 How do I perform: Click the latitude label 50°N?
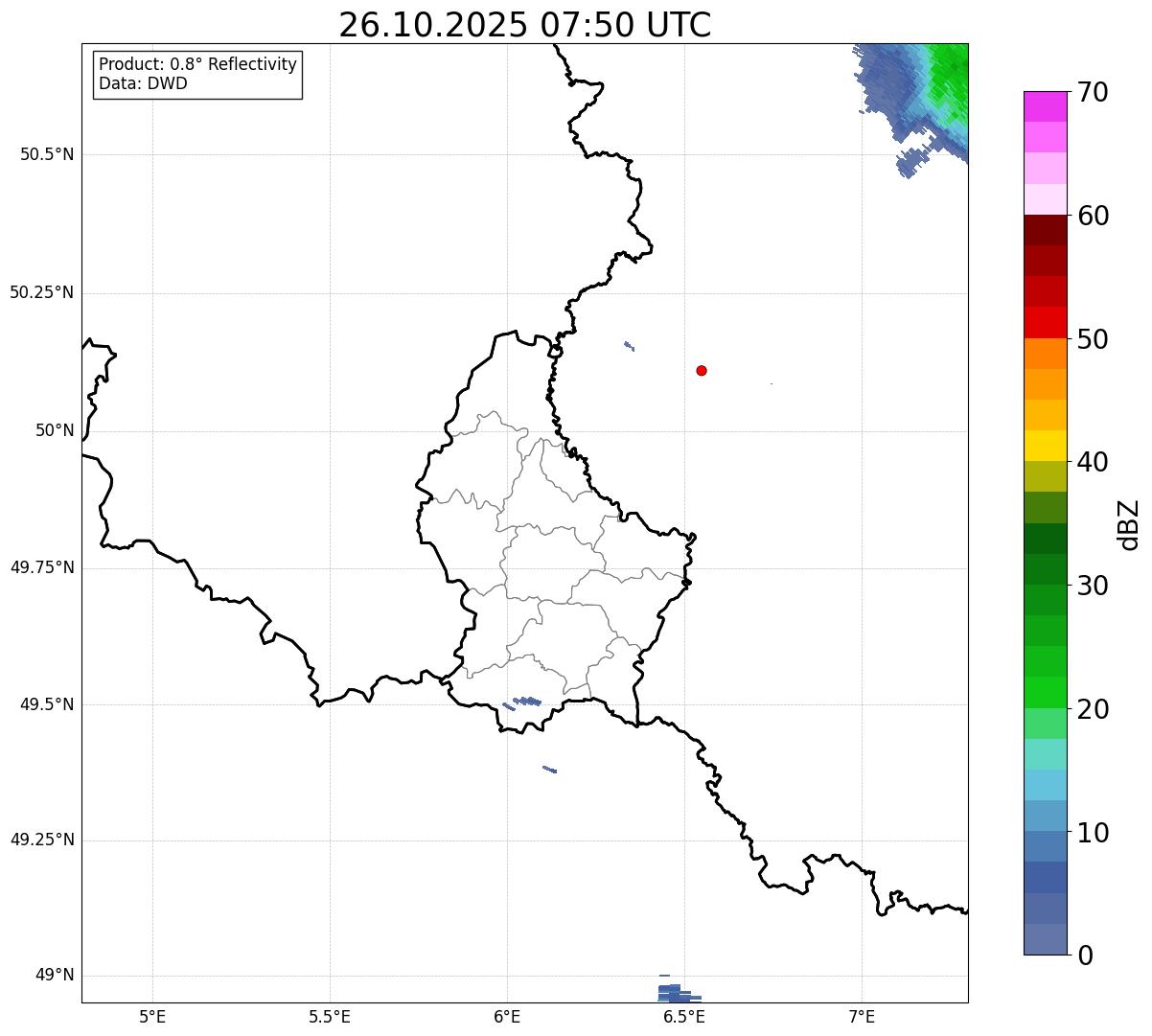[55, 430]
